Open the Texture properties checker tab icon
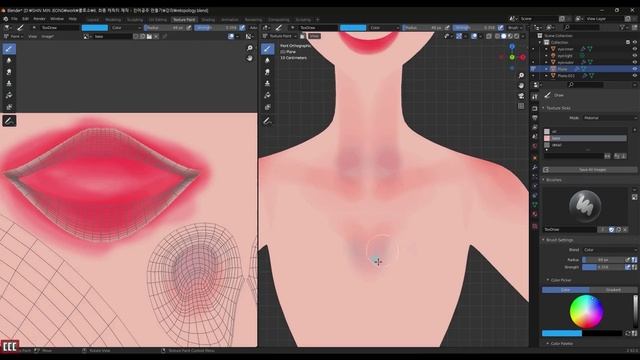Screen dimensions: 640x360 click(x=535, y=226)
